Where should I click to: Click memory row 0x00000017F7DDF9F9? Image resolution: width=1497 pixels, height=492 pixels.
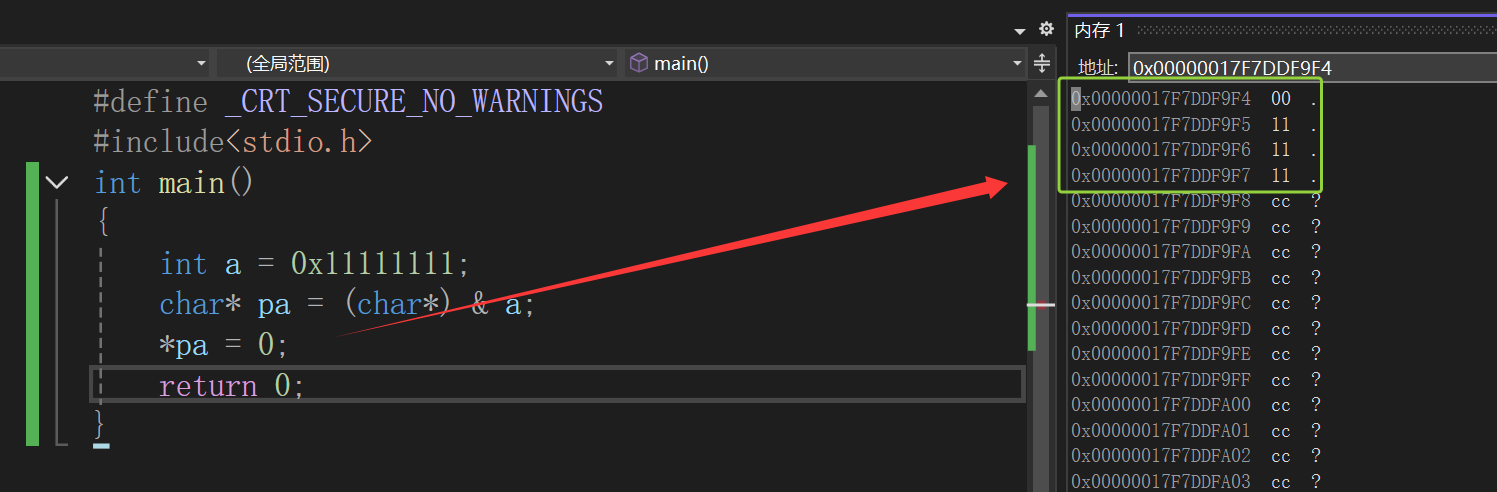coord(1195,227)
